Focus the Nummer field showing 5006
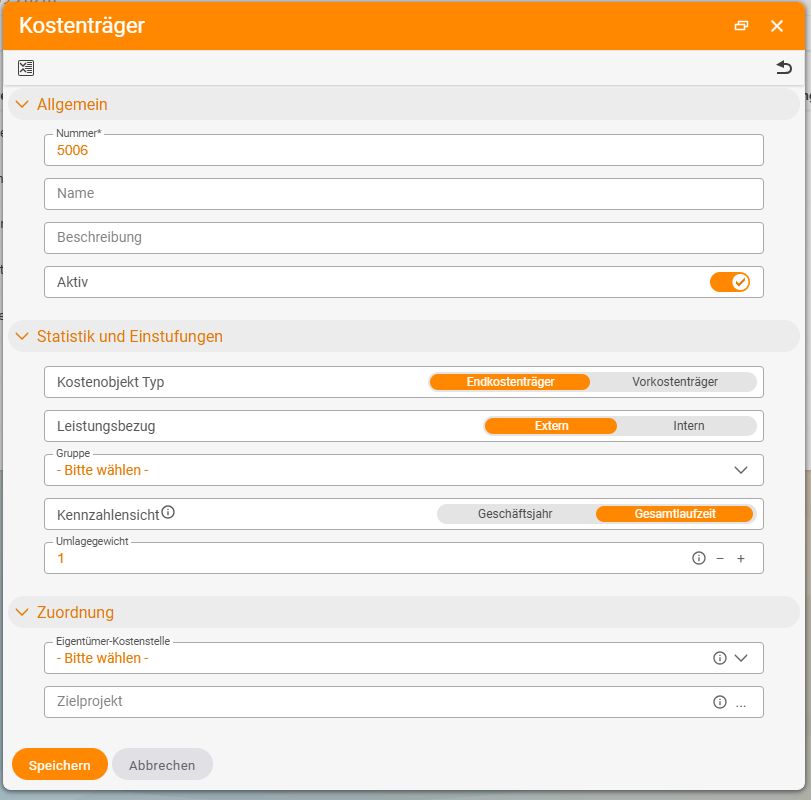811x800 pixels. click(404, 150)
